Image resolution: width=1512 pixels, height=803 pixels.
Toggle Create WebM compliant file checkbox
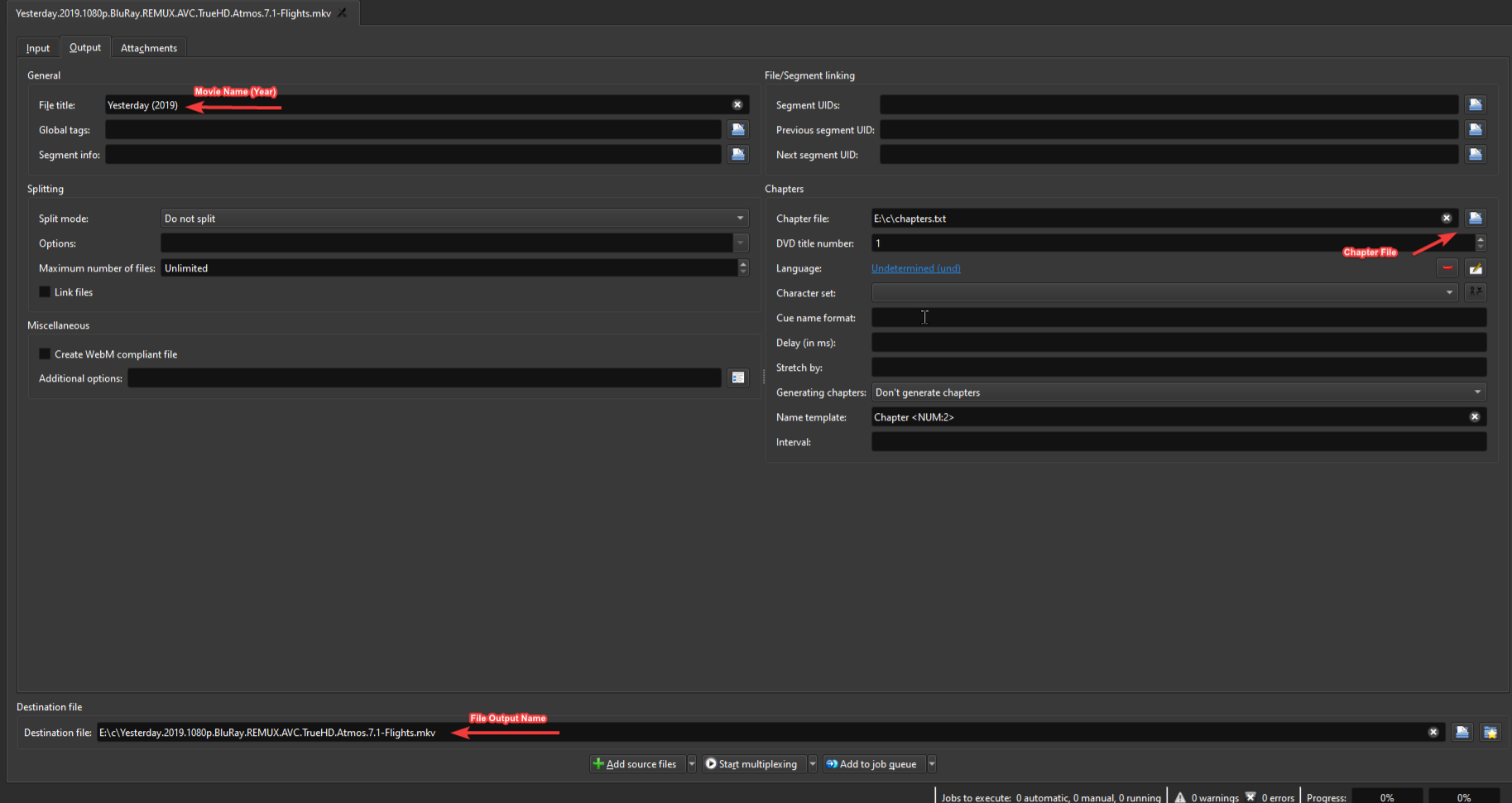click(45, 354)
